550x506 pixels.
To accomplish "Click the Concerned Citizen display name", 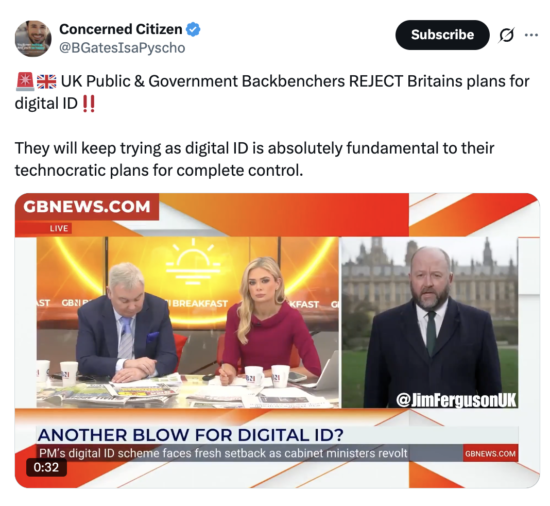I will click(x=121, y=29).
